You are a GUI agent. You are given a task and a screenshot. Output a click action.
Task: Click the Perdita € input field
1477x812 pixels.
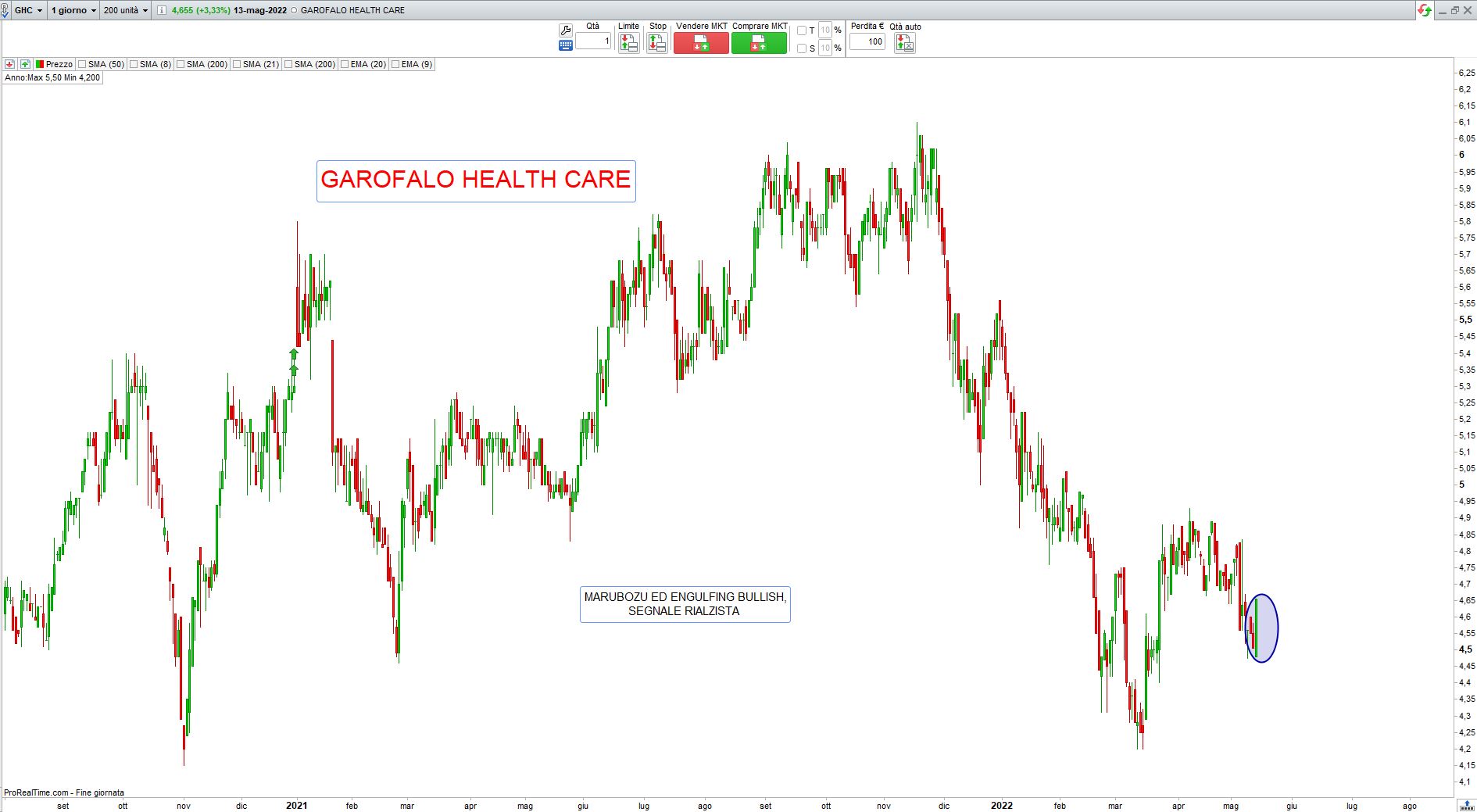[867, 42]
